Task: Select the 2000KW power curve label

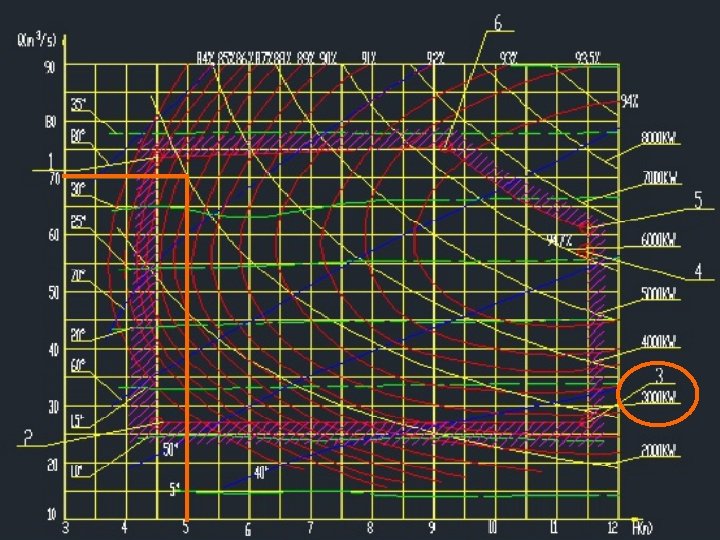Action: (x=658, y=450)
